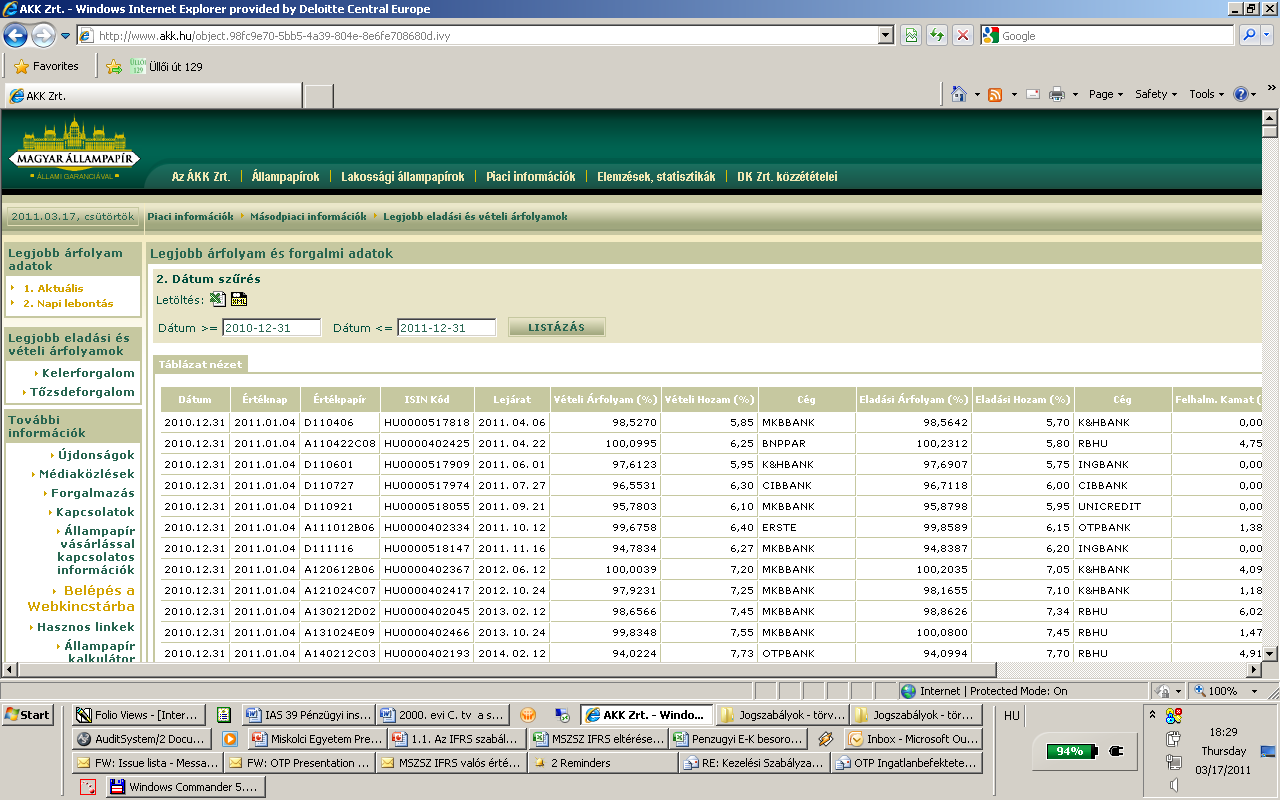Open a new blank tab

[x=318, y=96]
